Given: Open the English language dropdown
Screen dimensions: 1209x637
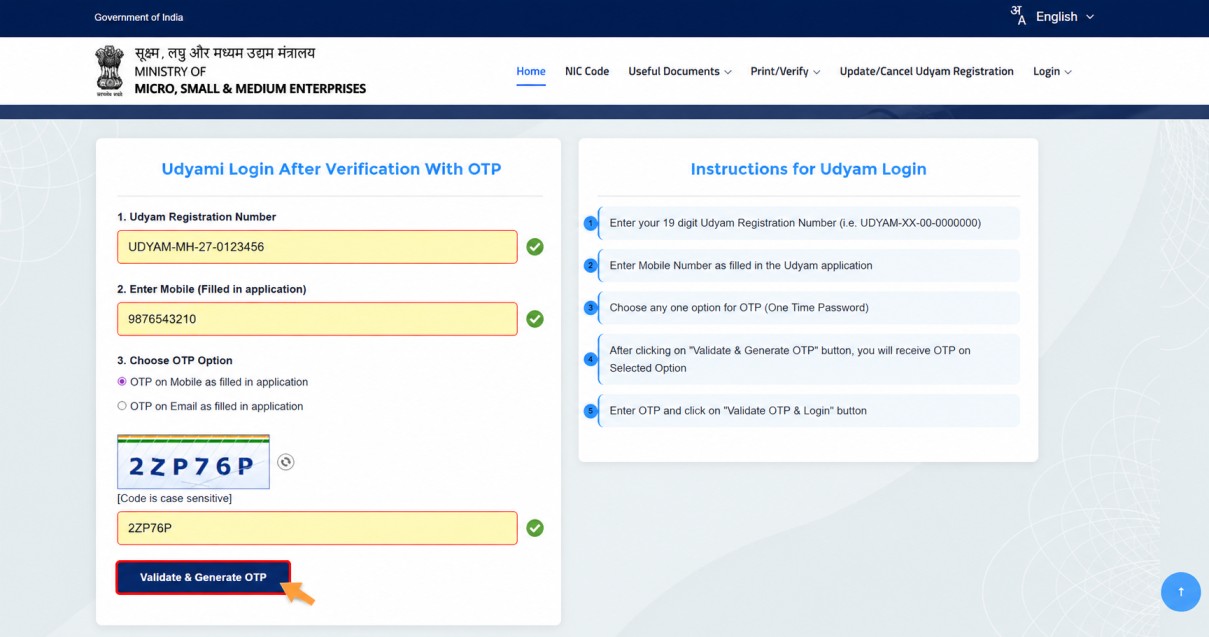Looking at the screenshot, I should click(x=1065, y=17).
